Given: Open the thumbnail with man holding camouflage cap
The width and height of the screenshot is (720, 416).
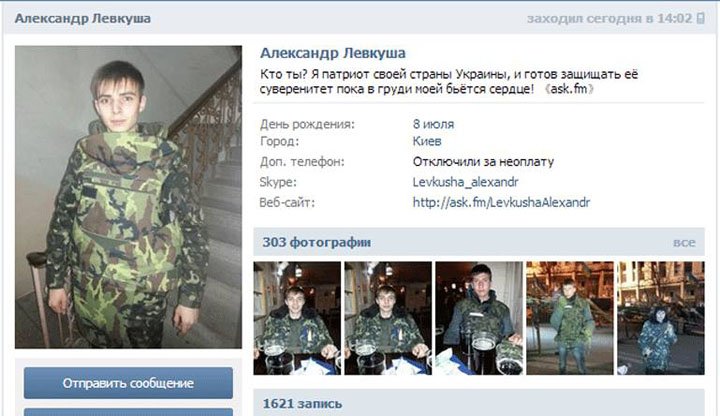Looking at the screenshot, I should (x=479, y=318).
